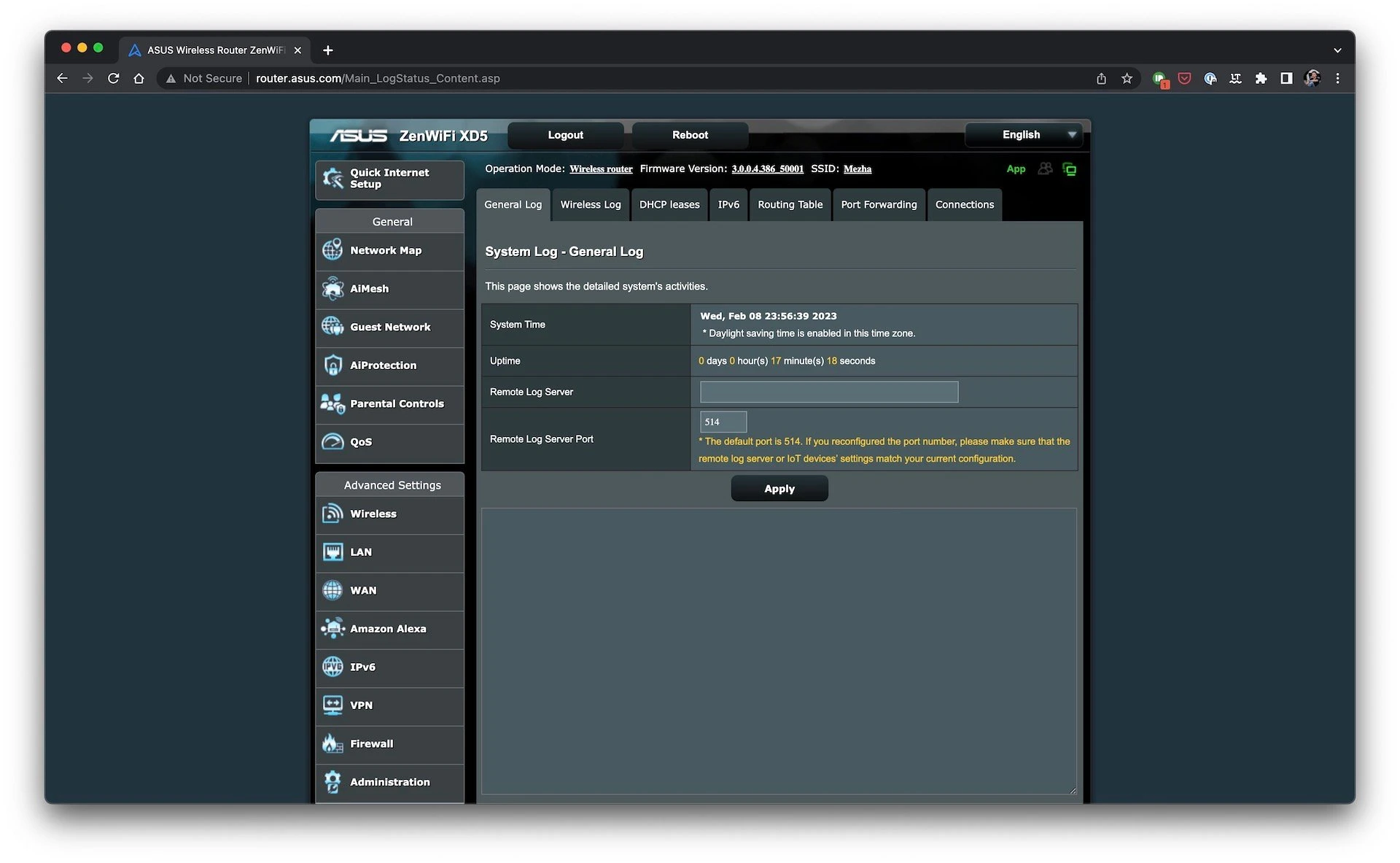Click the WAN globe icon
Viewport: 1400px width, 863px height.
click(x=332, y=590)
